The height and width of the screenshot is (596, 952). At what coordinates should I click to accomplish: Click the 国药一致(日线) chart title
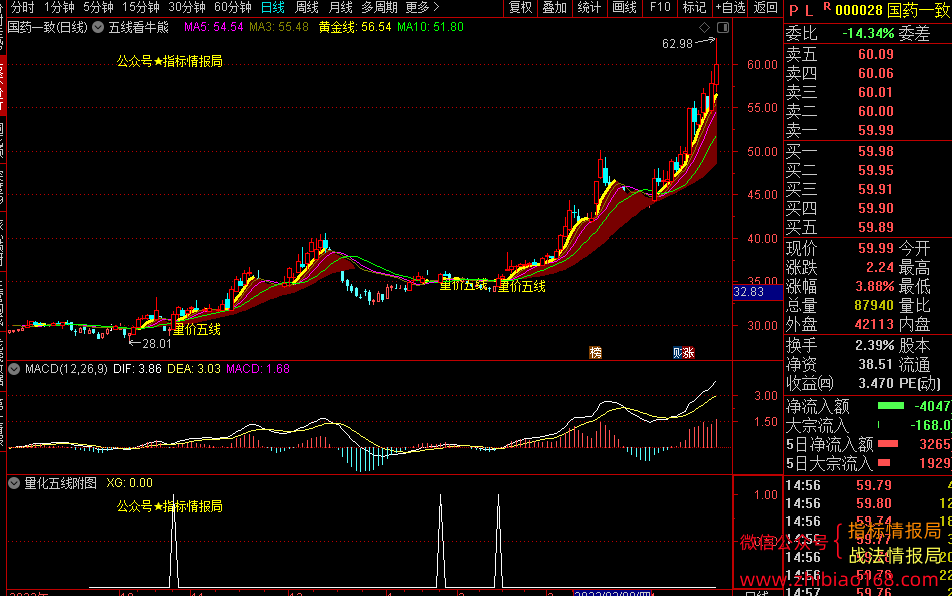point(47,27)
